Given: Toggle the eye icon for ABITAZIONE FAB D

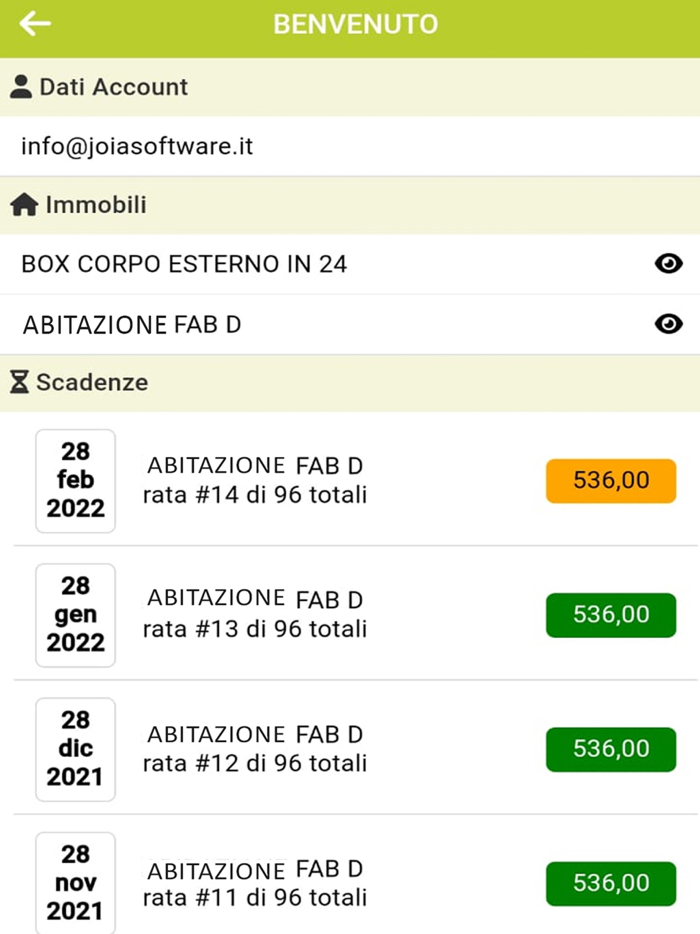Looking at the screenshot, I should 671,323.
